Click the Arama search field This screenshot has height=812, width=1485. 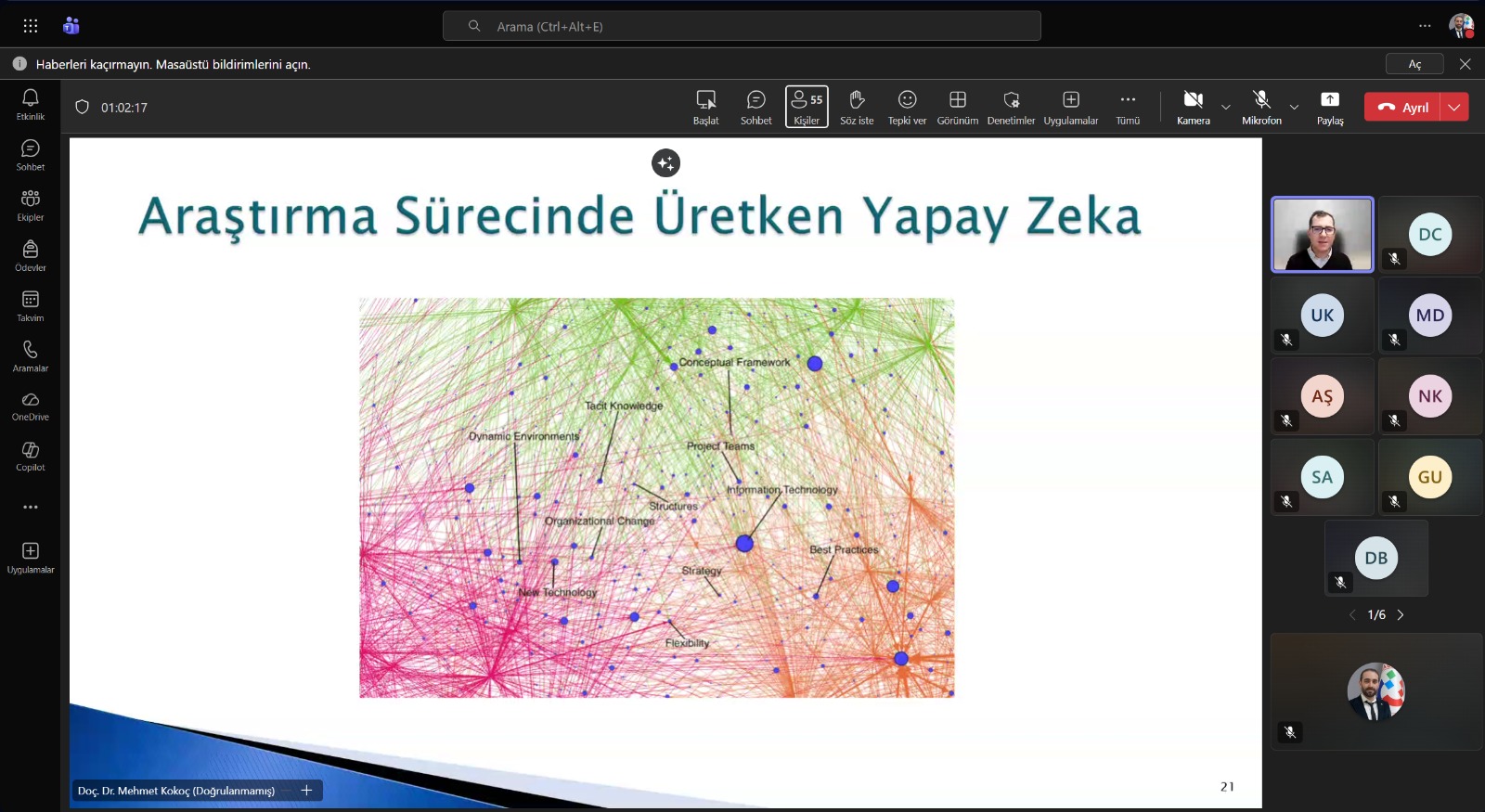click(742, 26)
